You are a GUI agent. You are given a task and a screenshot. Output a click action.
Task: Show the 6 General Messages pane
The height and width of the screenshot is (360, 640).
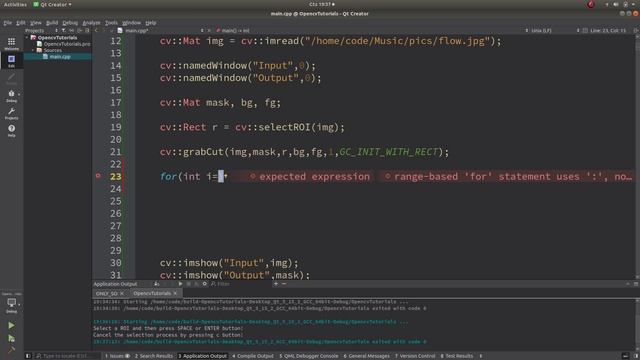coord(367,356)
